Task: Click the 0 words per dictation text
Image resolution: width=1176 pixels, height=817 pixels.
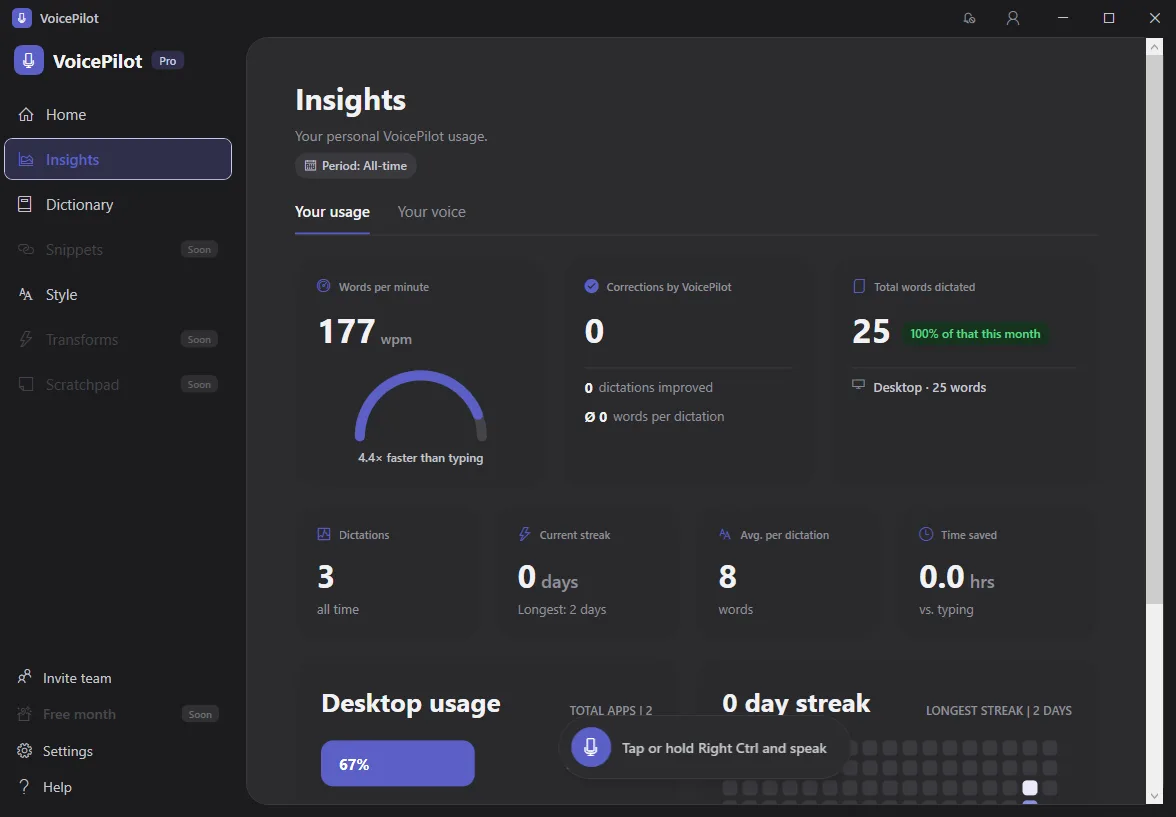Action: [x=655, y=416]
